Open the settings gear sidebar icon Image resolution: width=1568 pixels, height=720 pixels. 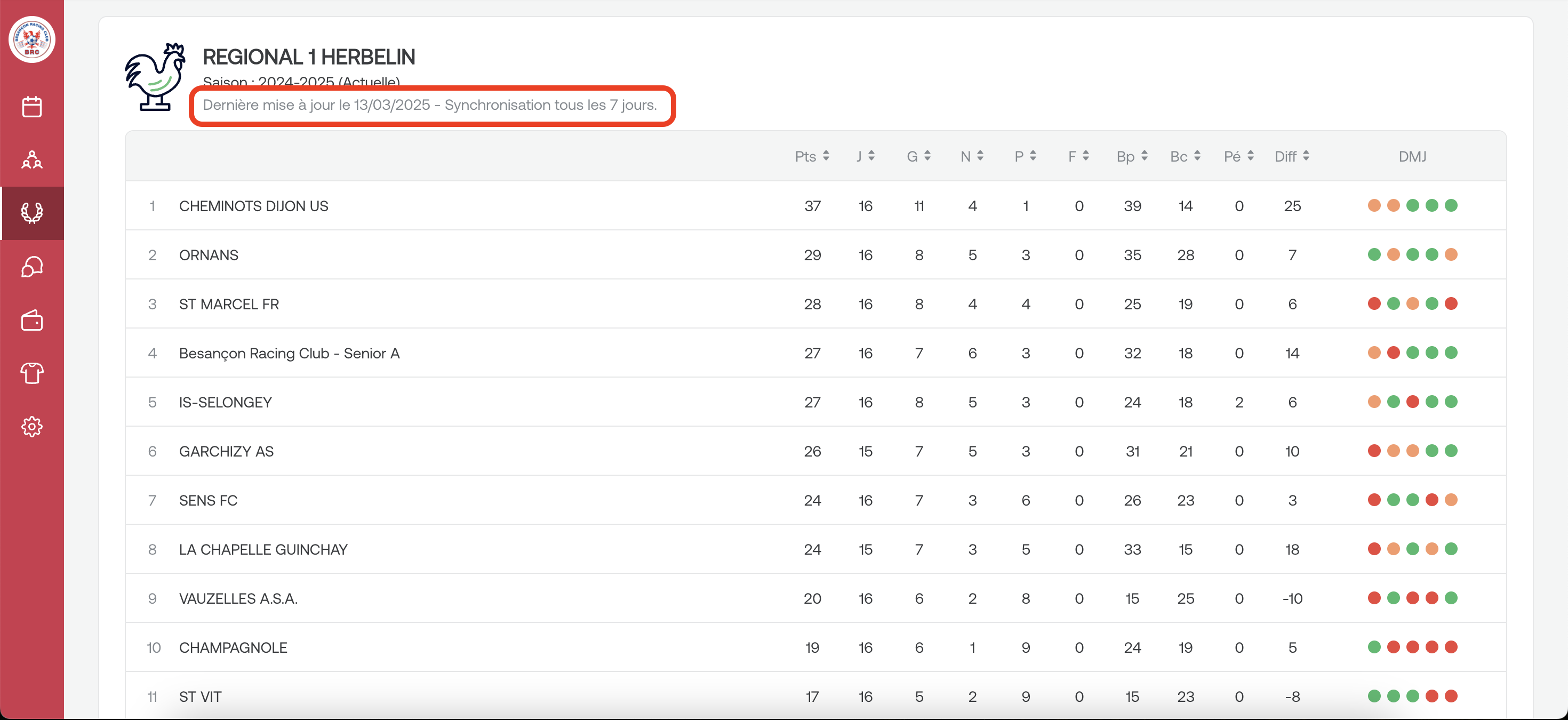pyautogui.click(x=31, y=427)
